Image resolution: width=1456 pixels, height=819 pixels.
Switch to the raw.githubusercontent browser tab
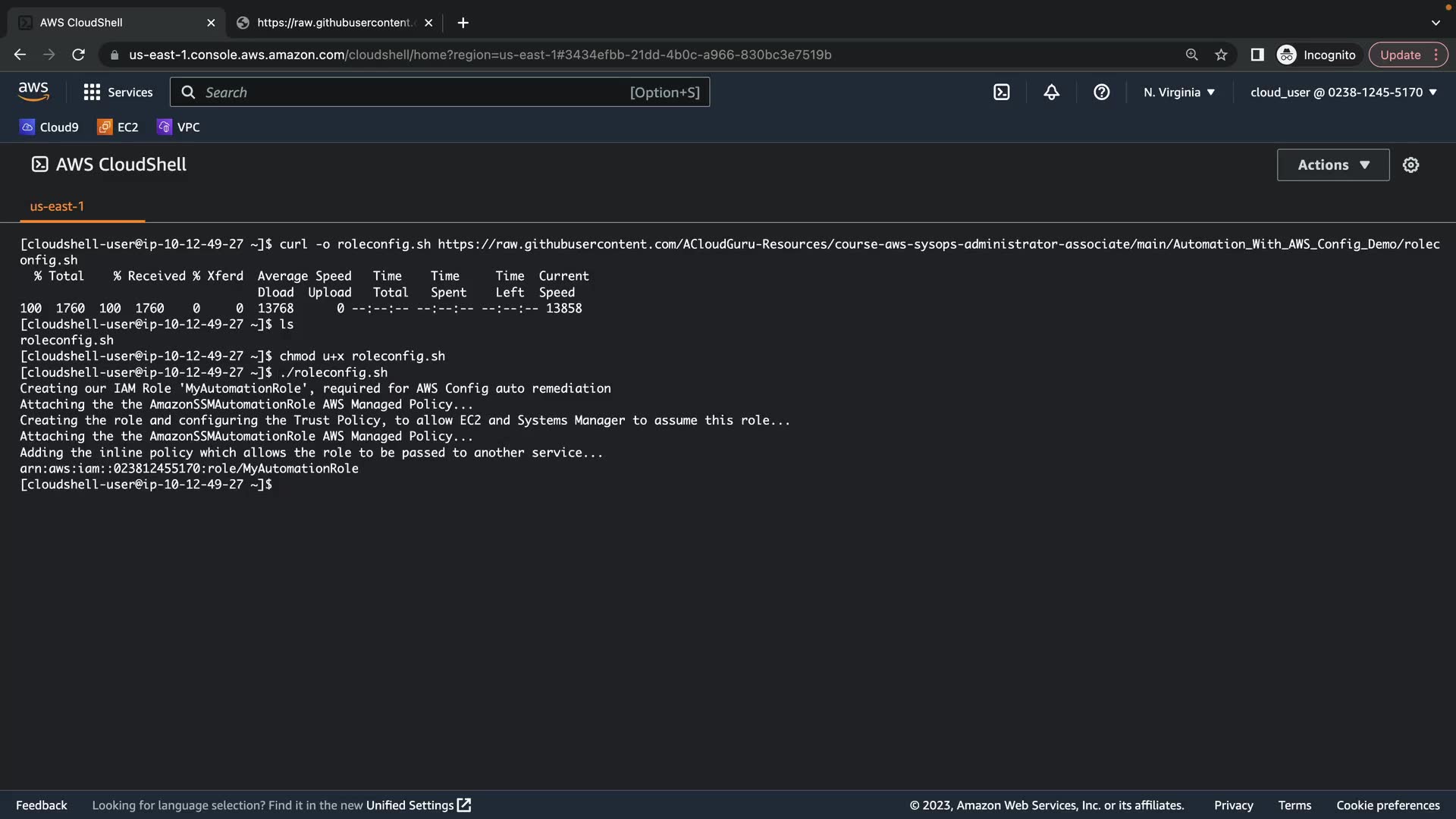[x=334, y=23]
